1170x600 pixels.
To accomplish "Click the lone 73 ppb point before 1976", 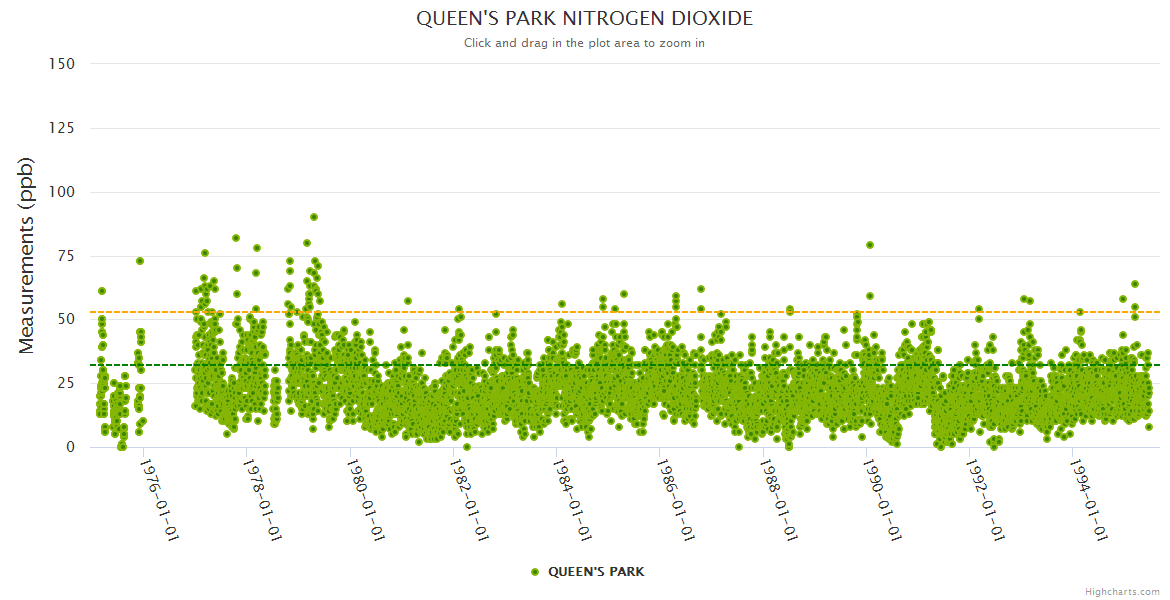I will (140, 261).
